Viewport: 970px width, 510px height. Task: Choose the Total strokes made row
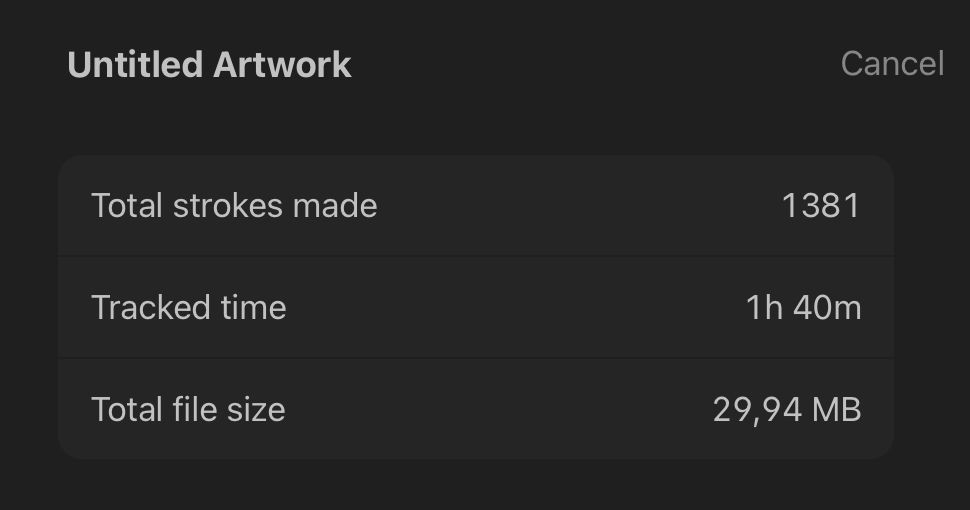(476, 205)
